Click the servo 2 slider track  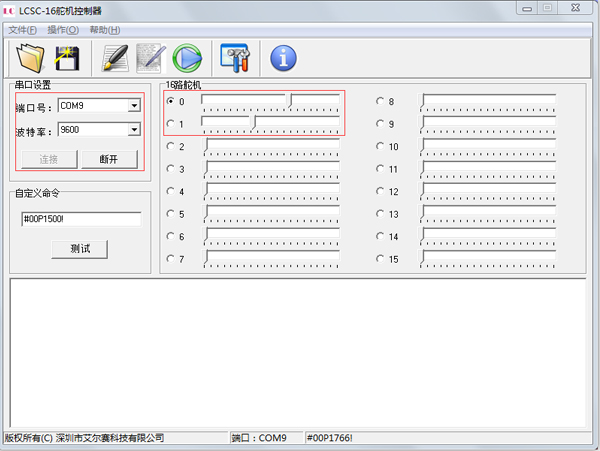[x=271, y=144]
